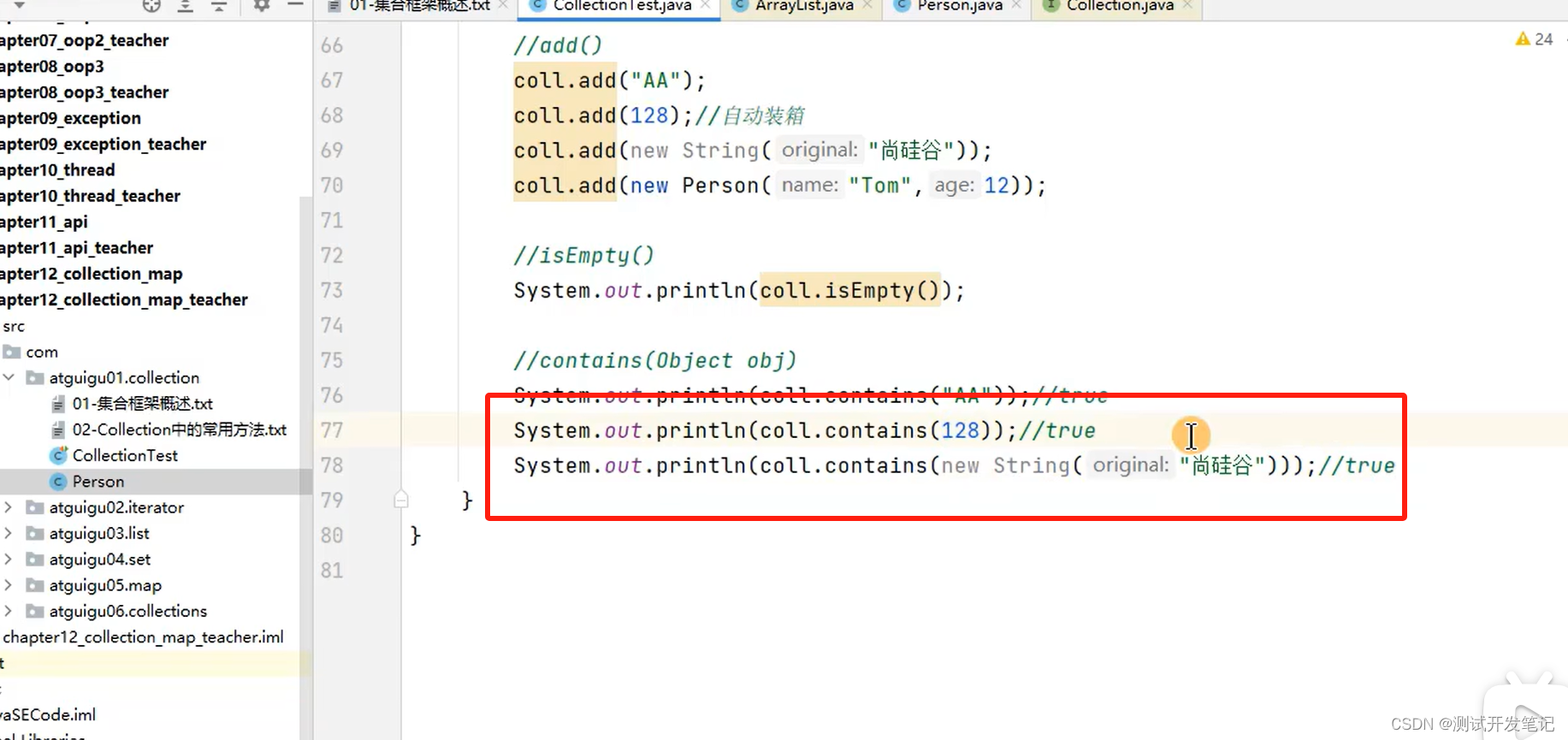1568x740 pixels.
Task: Select atguigu04.set package label
Action: point(100,559)
